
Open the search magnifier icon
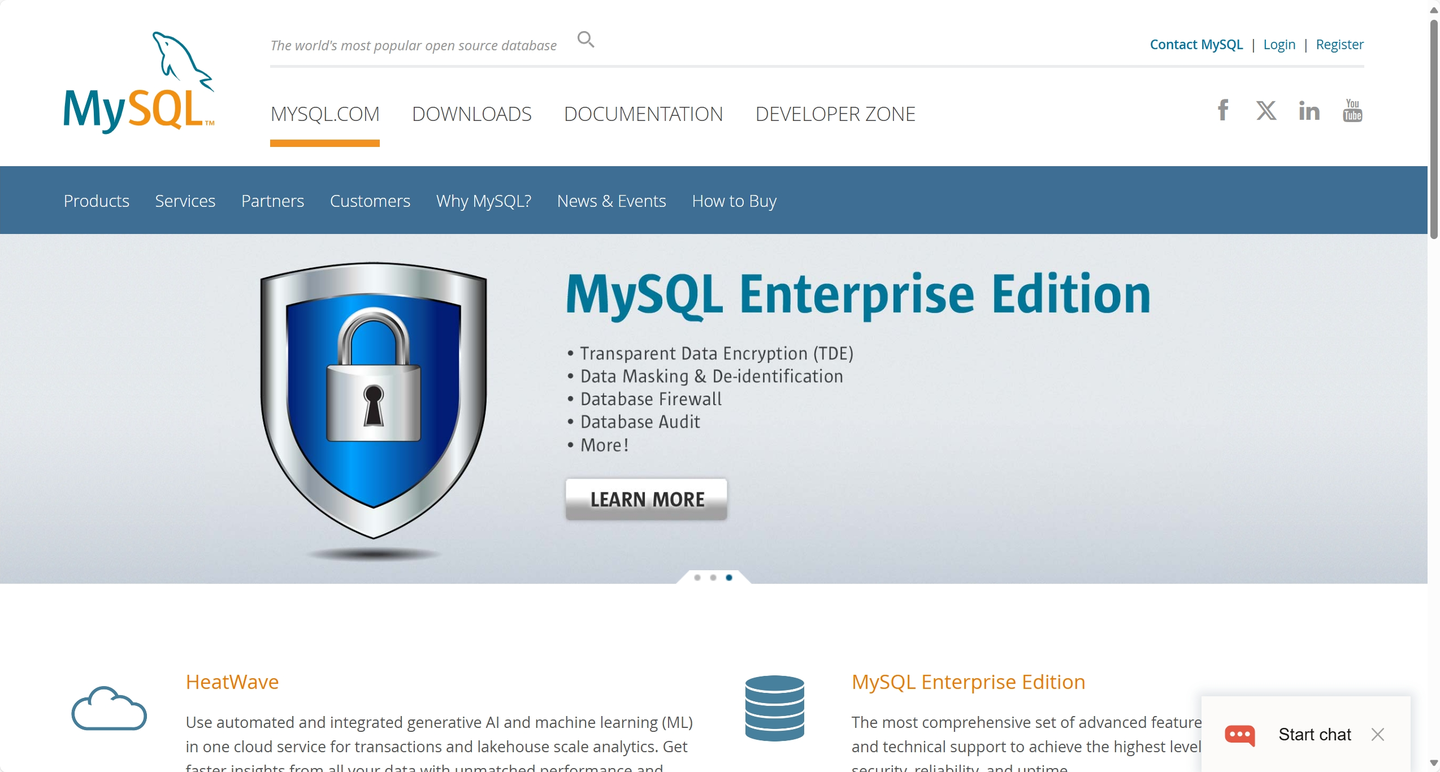coord(586,39)
